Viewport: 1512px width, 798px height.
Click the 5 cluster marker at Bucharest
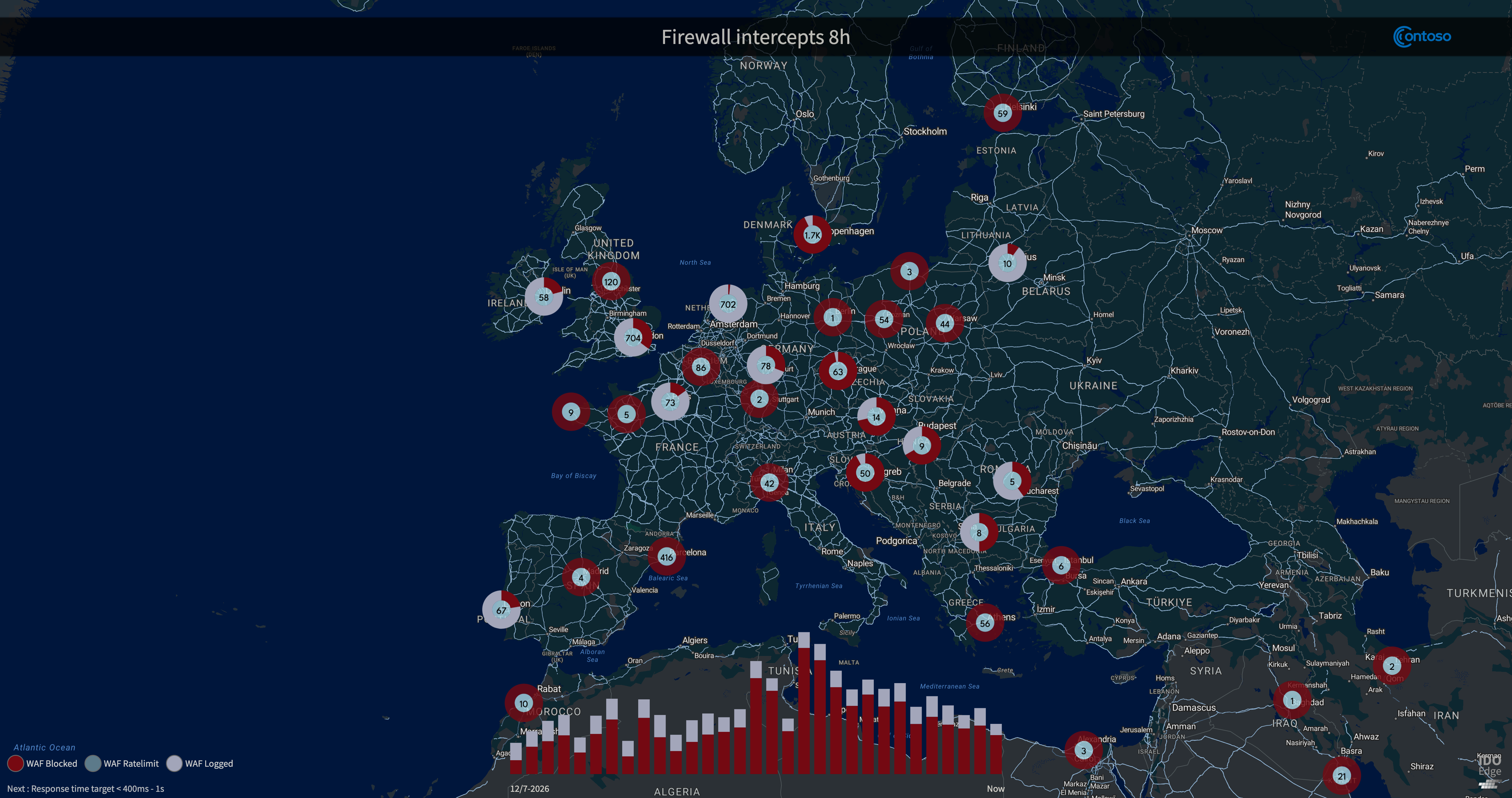1012,481
